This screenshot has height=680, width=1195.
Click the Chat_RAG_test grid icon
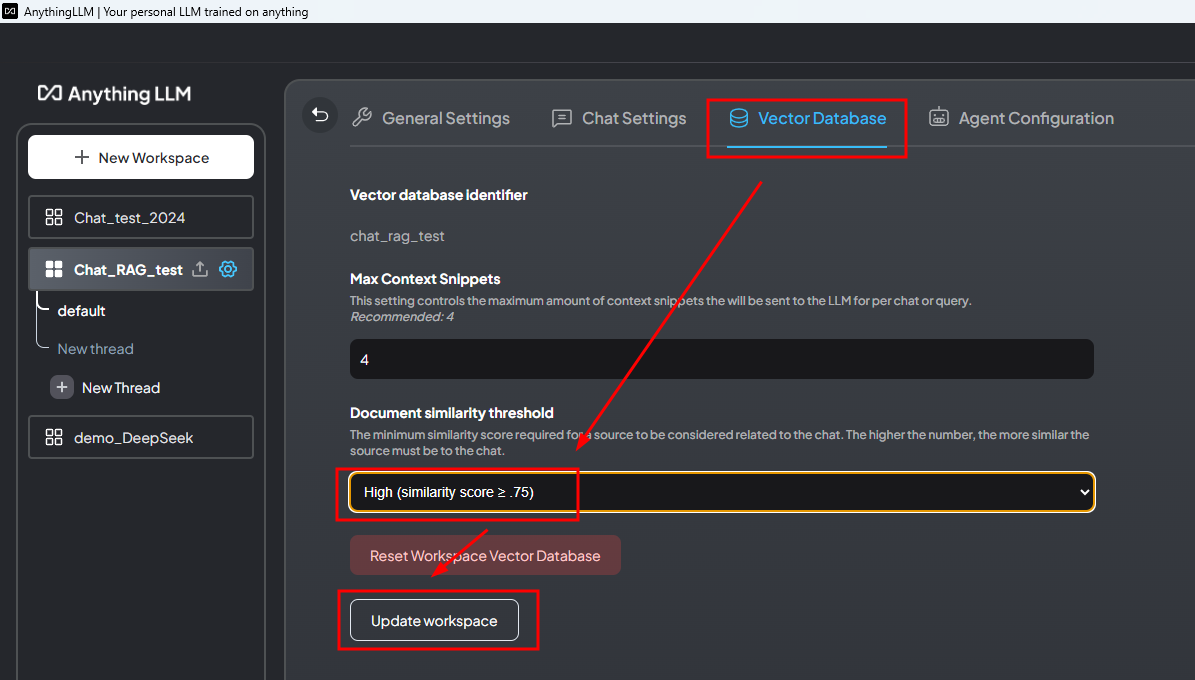point(54,269)
